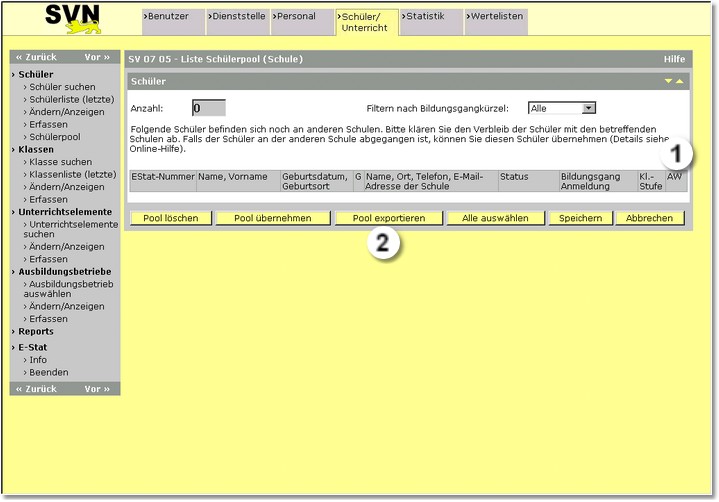
Task: Click the Bildungsgang Anmeldung column header
Action: [598, 181]
